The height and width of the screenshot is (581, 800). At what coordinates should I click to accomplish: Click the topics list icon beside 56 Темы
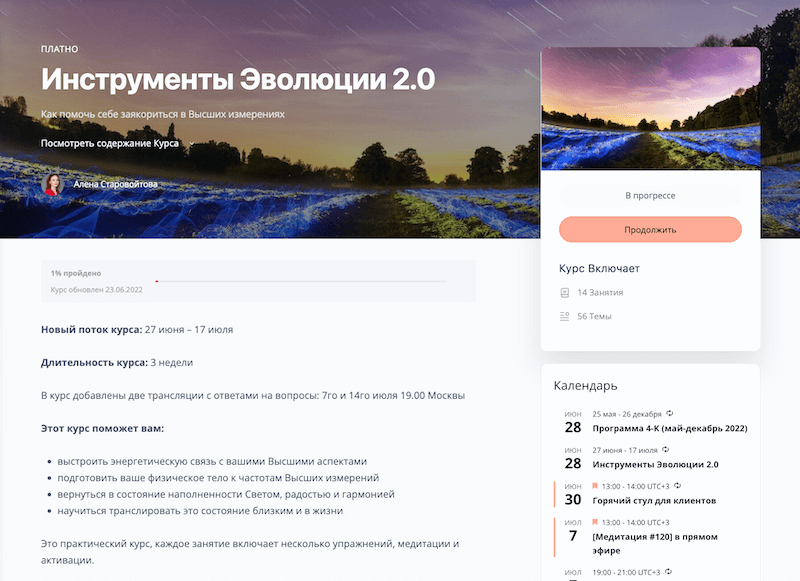pos(564,316)
